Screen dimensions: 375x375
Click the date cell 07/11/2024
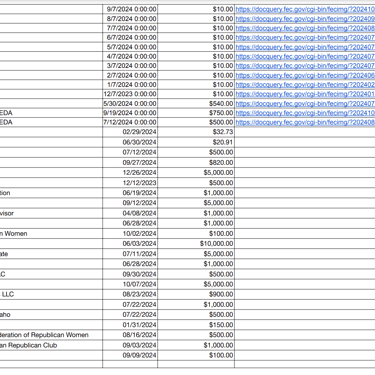130,254
